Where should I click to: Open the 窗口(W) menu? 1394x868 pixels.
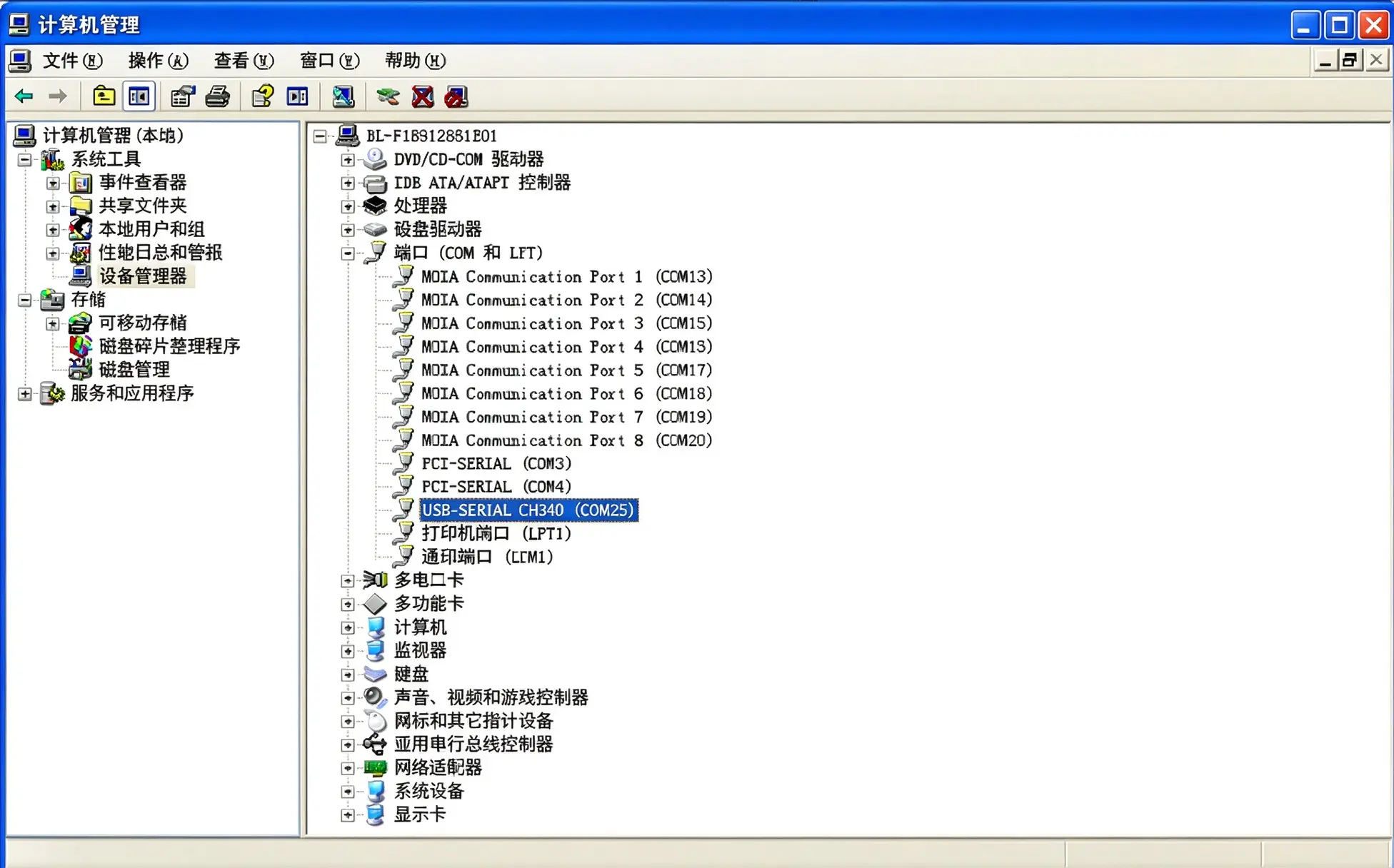(329, 61)
